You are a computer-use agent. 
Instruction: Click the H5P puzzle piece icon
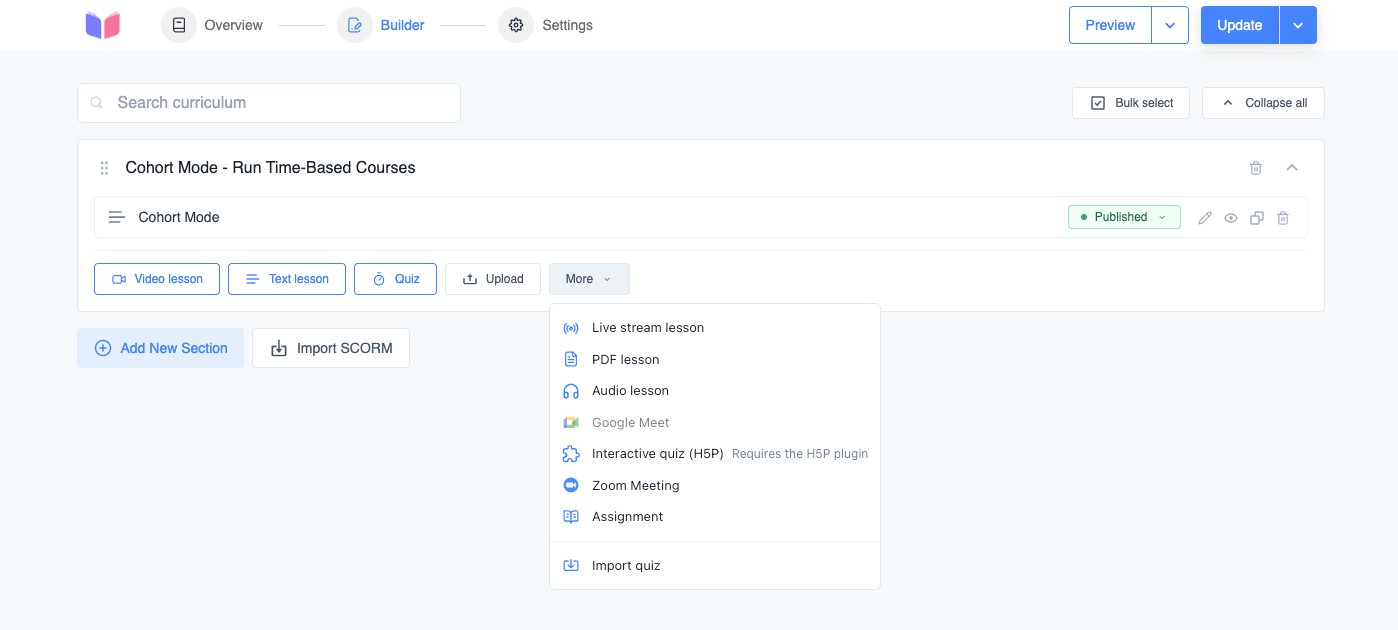click(571, 454)
